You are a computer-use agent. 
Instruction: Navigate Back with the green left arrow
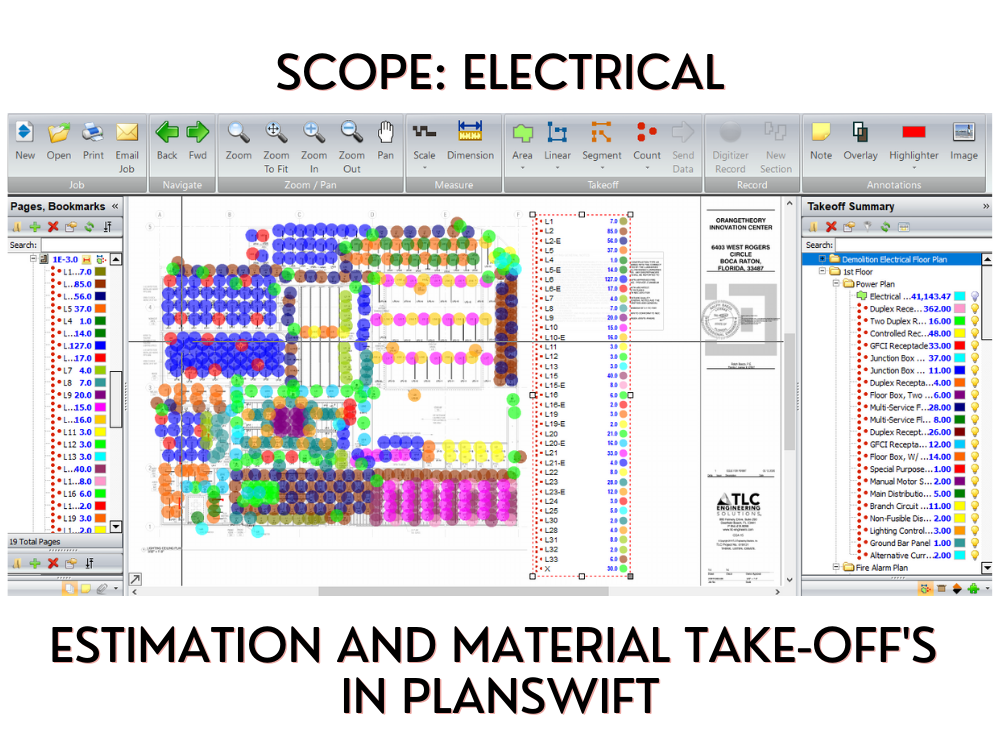(167, 132)
